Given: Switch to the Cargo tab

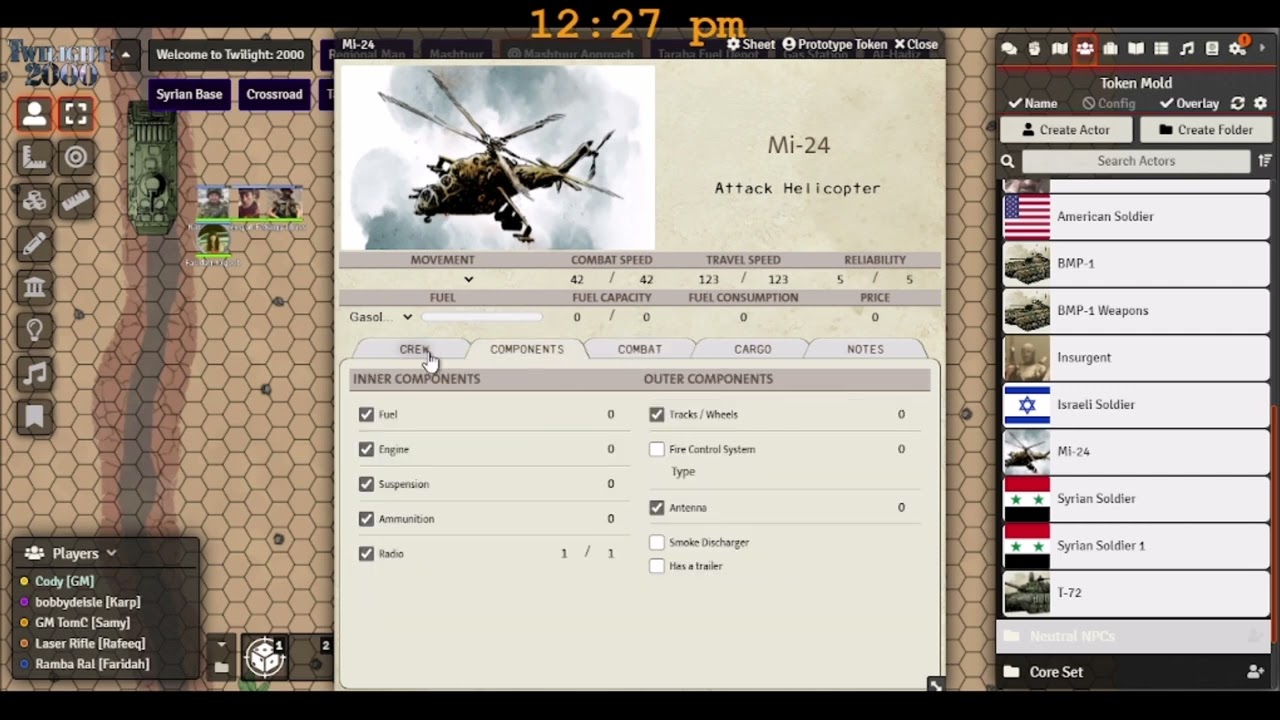Looking at the screenshot, I should pyautogui.click(x=752, y=349).
